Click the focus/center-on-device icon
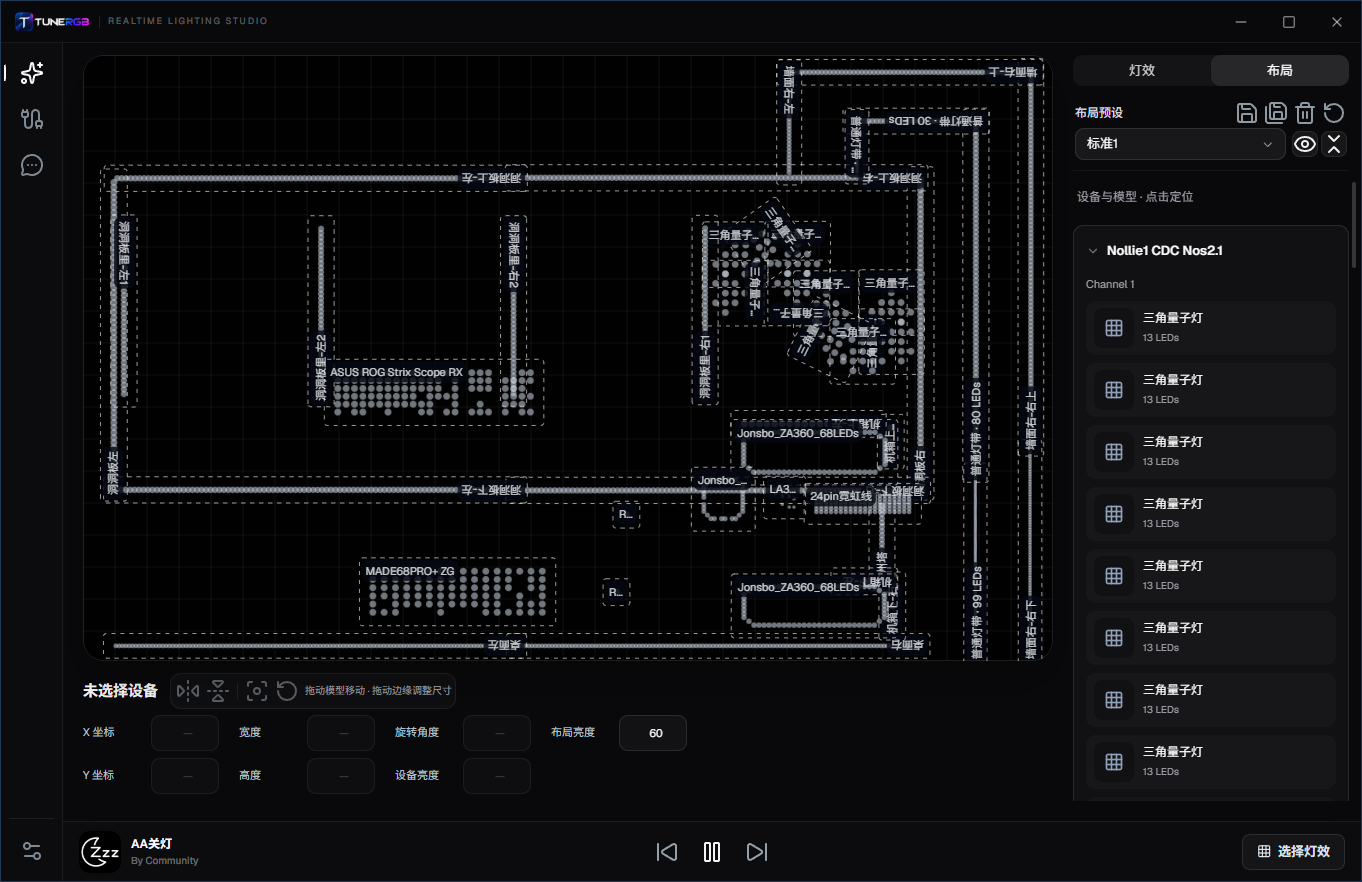1362x882 pixels. tap(257, 691)
